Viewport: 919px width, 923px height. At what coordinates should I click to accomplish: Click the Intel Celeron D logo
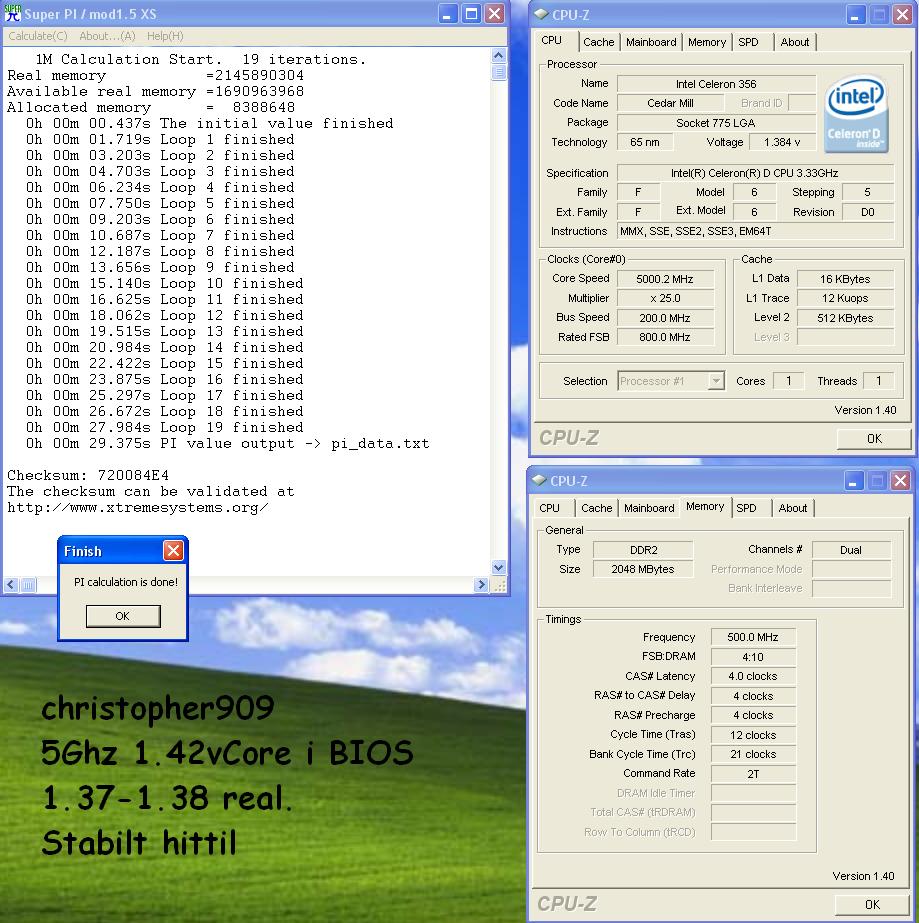[857, 114]
